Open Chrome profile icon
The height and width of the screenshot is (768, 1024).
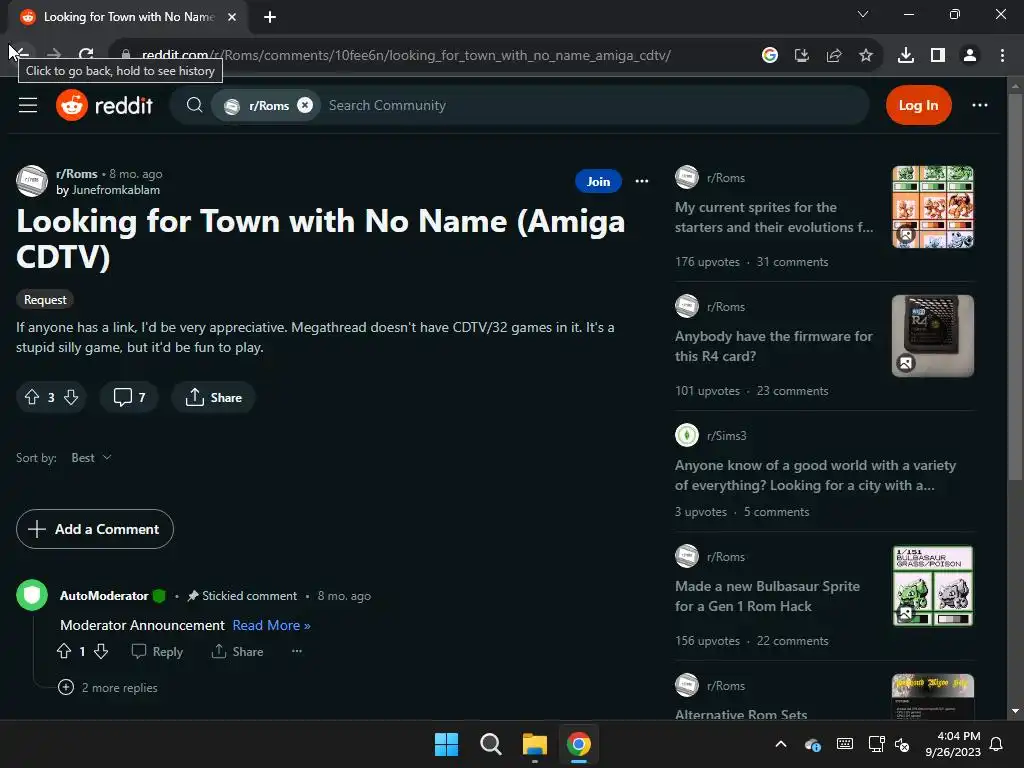coord(970,55)
